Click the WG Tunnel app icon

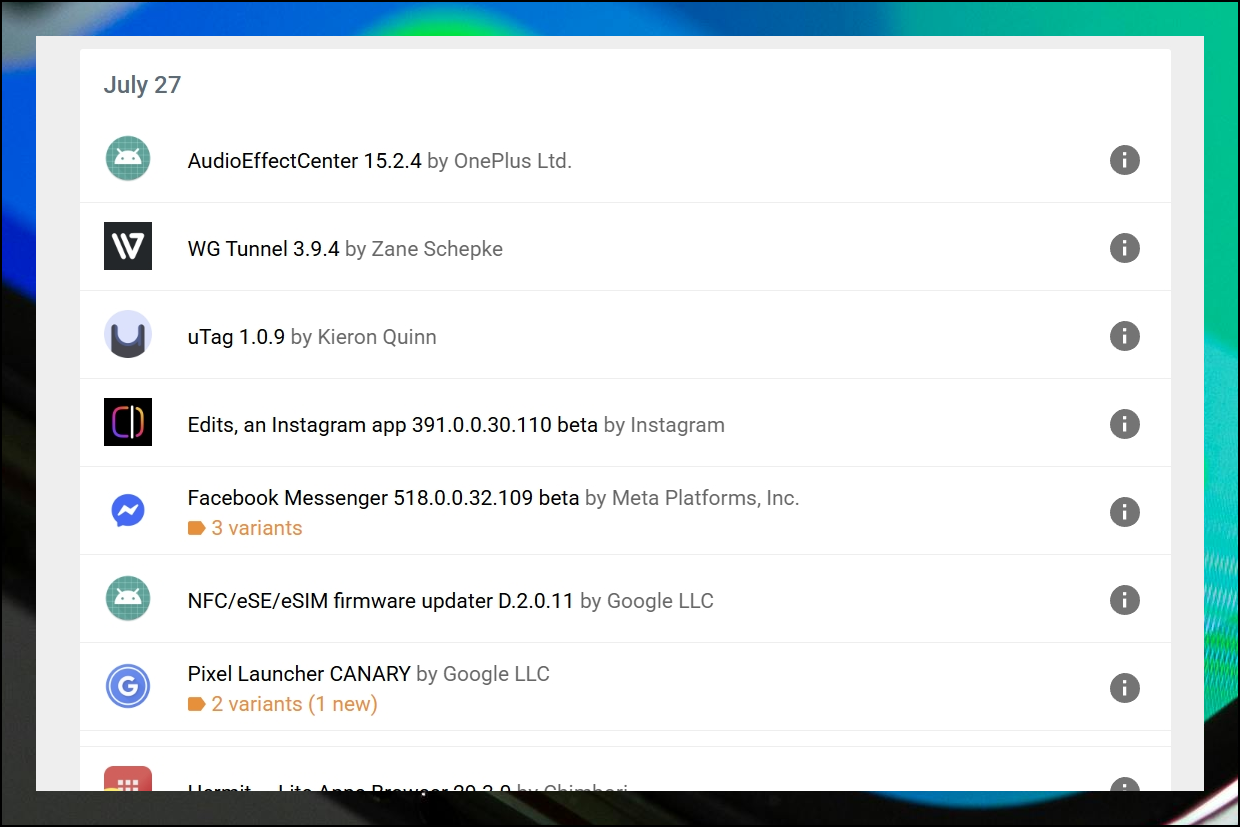pyautogui.click(x=128, y=246)
